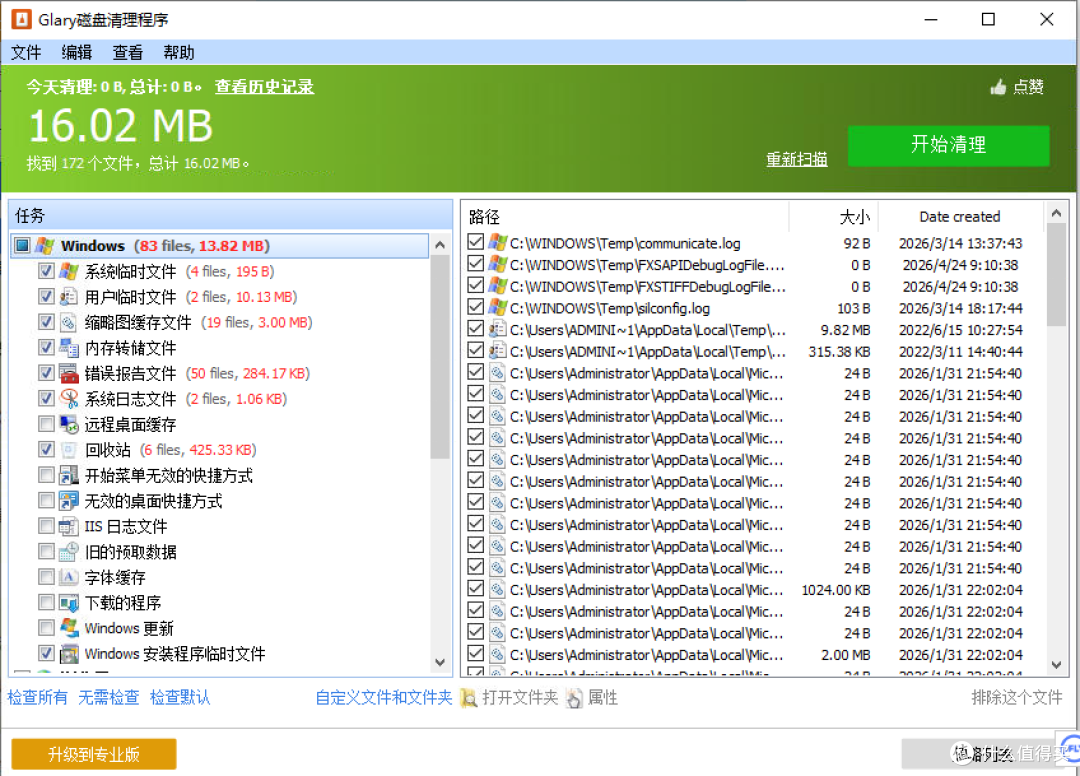Click the 用户临时文件 icon
Image resolution: width=1080 pixels, height=776 pixels.
(x=69, y=297)
